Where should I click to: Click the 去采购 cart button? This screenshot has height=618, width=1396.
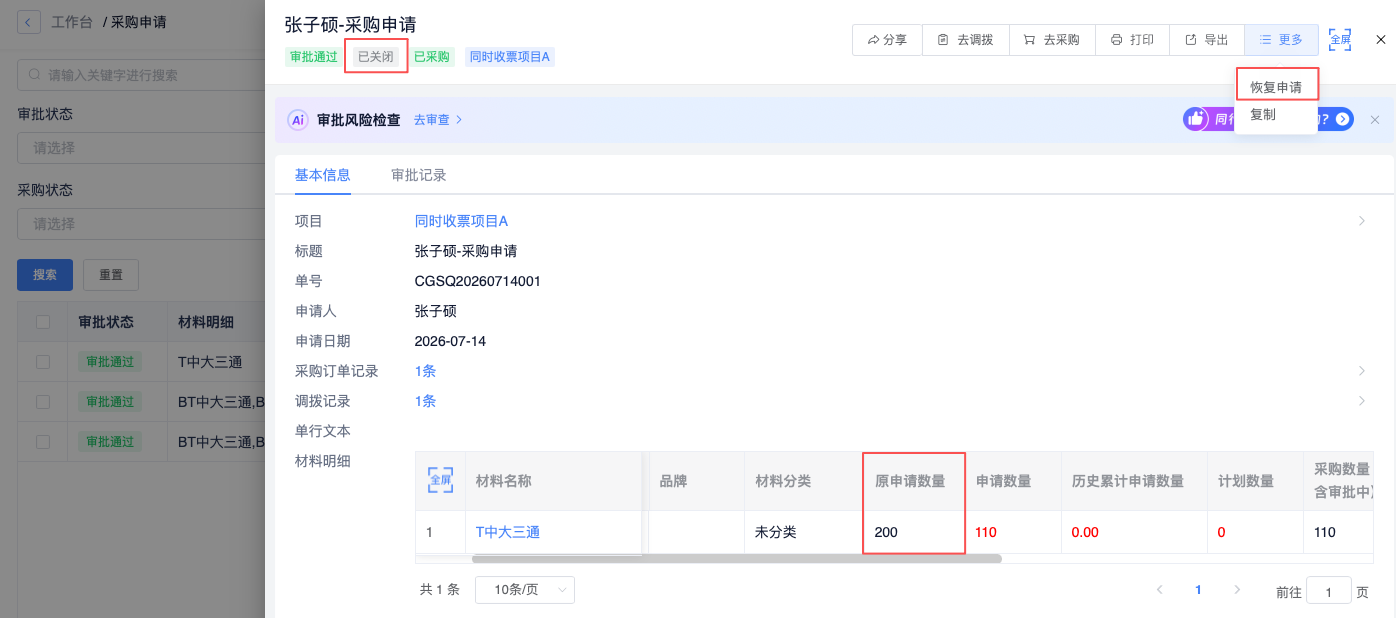(1051, 40)
